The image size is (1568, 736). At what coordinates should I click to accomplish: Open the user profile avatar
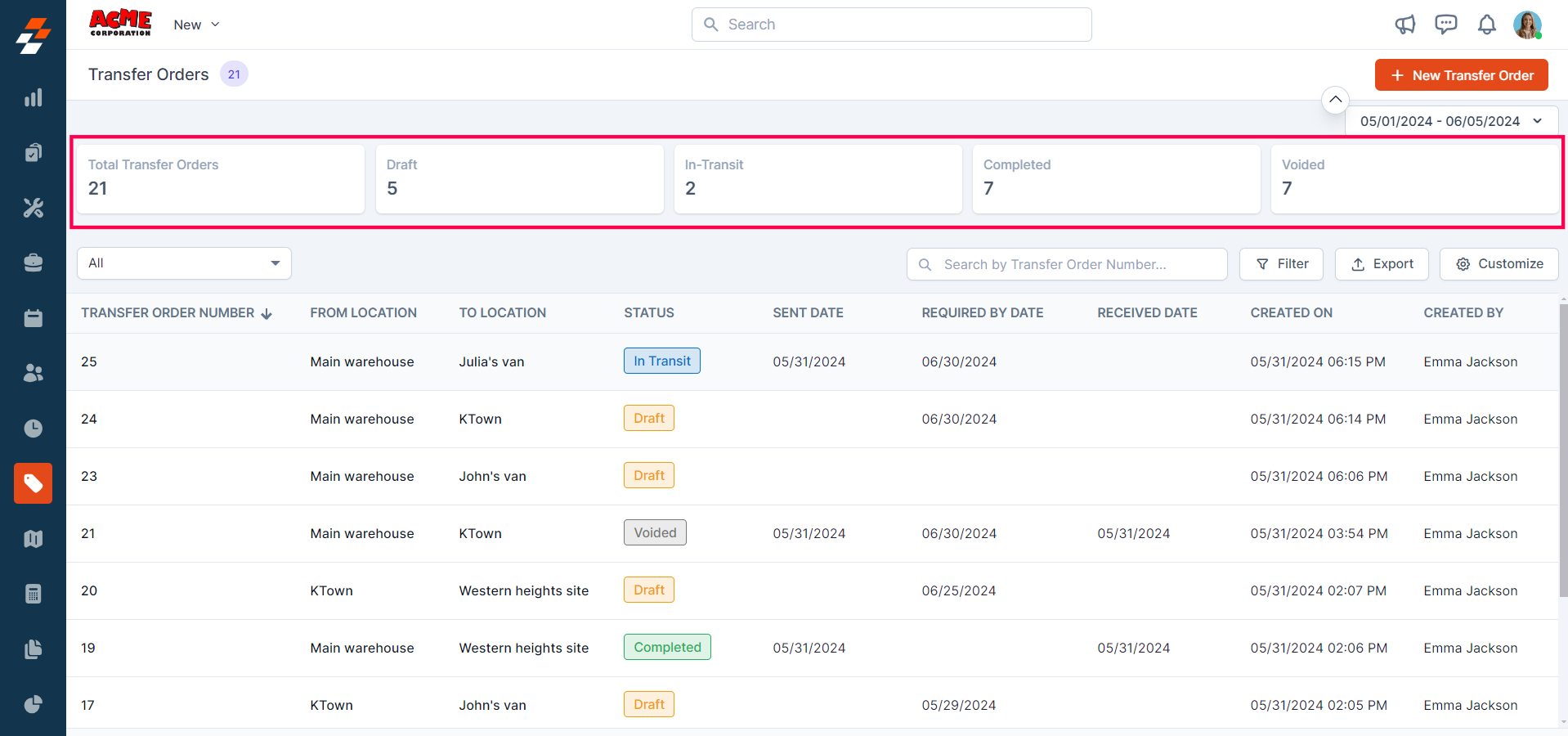click(x=1526, y=25)
